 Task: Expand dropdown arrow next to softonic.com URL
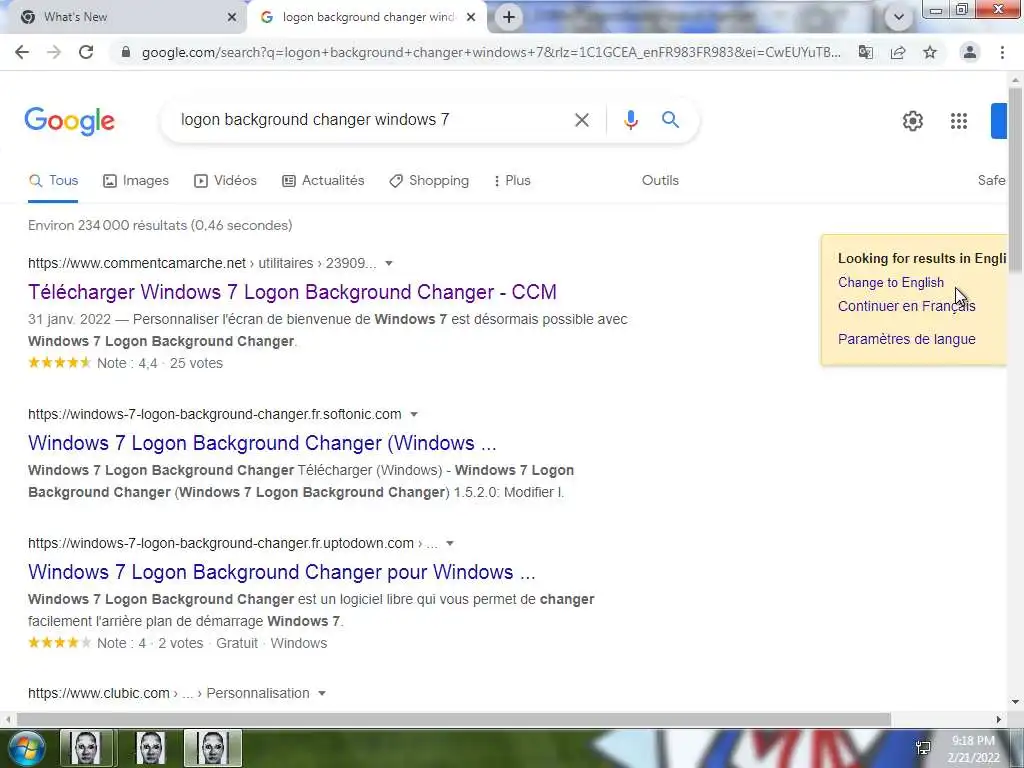coord(414,414)
